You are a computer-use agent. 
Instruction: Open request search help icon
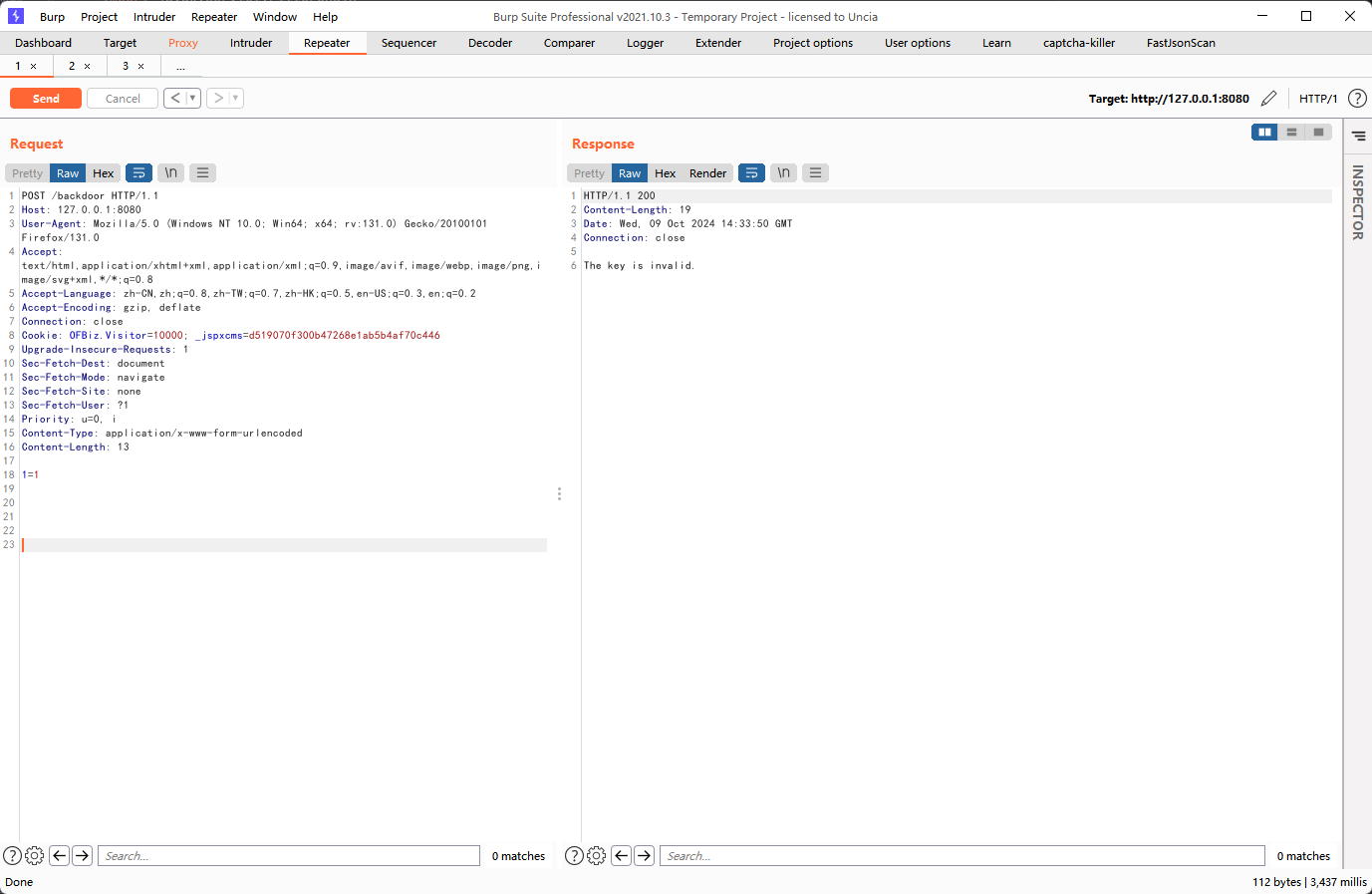[12, 855]
